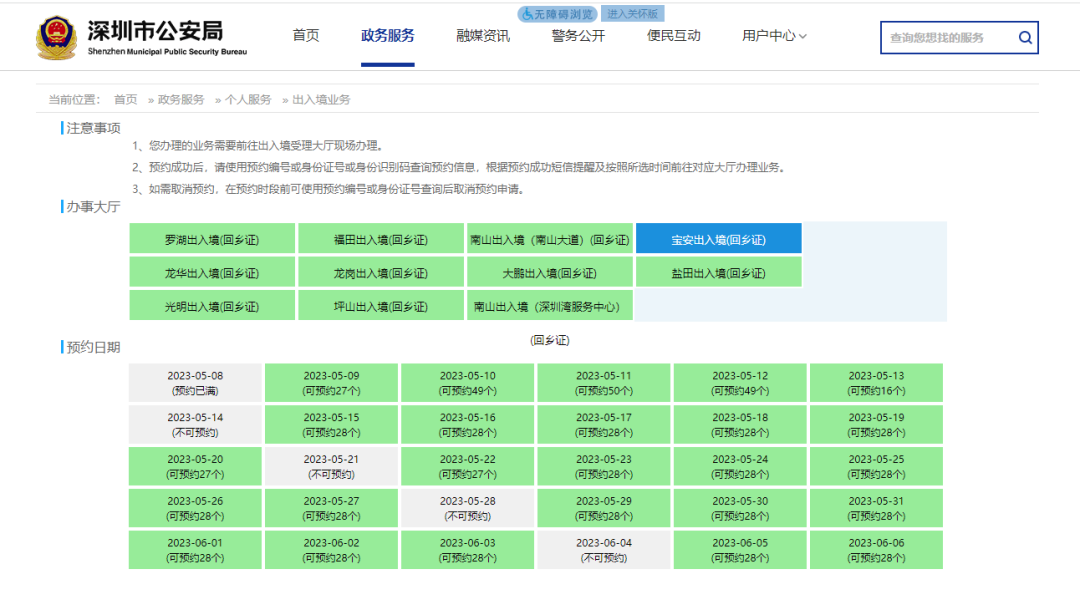Click the 政务服务 breadcrumb link

(181, 100)
